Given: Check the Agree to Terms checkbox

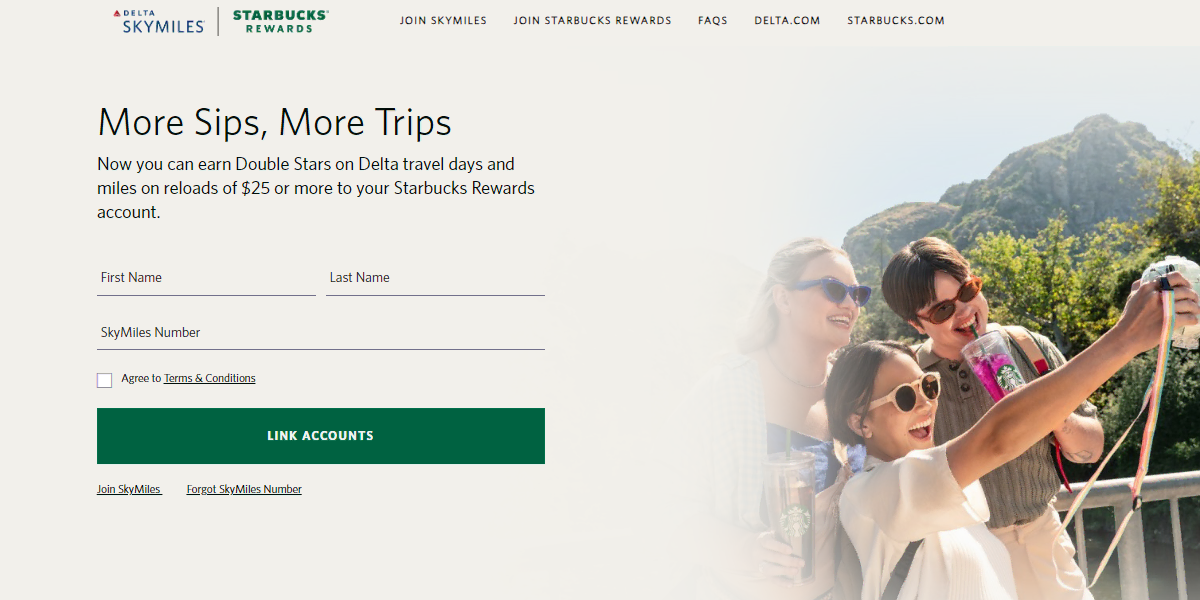Looking at the screenshot, I should [105, 380].
